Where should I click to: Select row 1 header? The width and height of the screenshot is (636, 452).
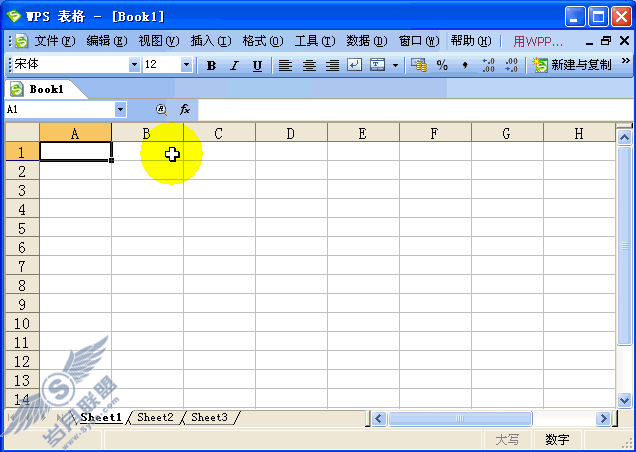tap(22, 152)
